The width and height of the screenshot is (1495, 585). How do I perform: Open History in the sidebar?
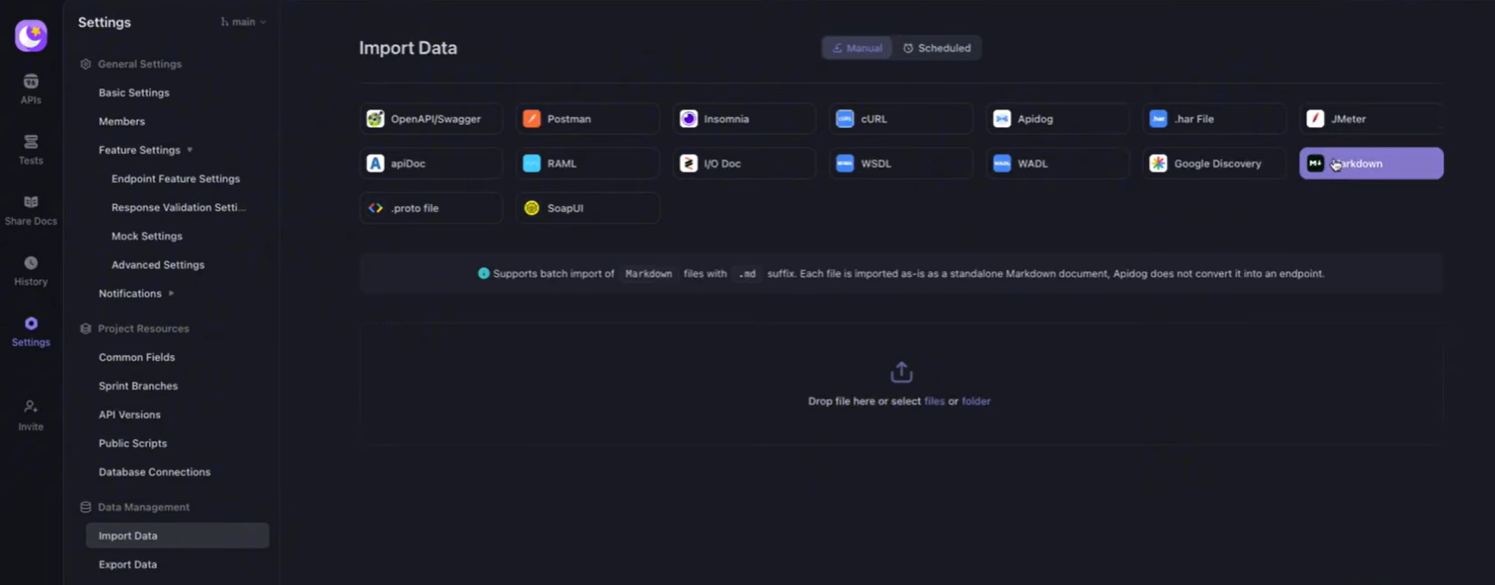point(31,270)
